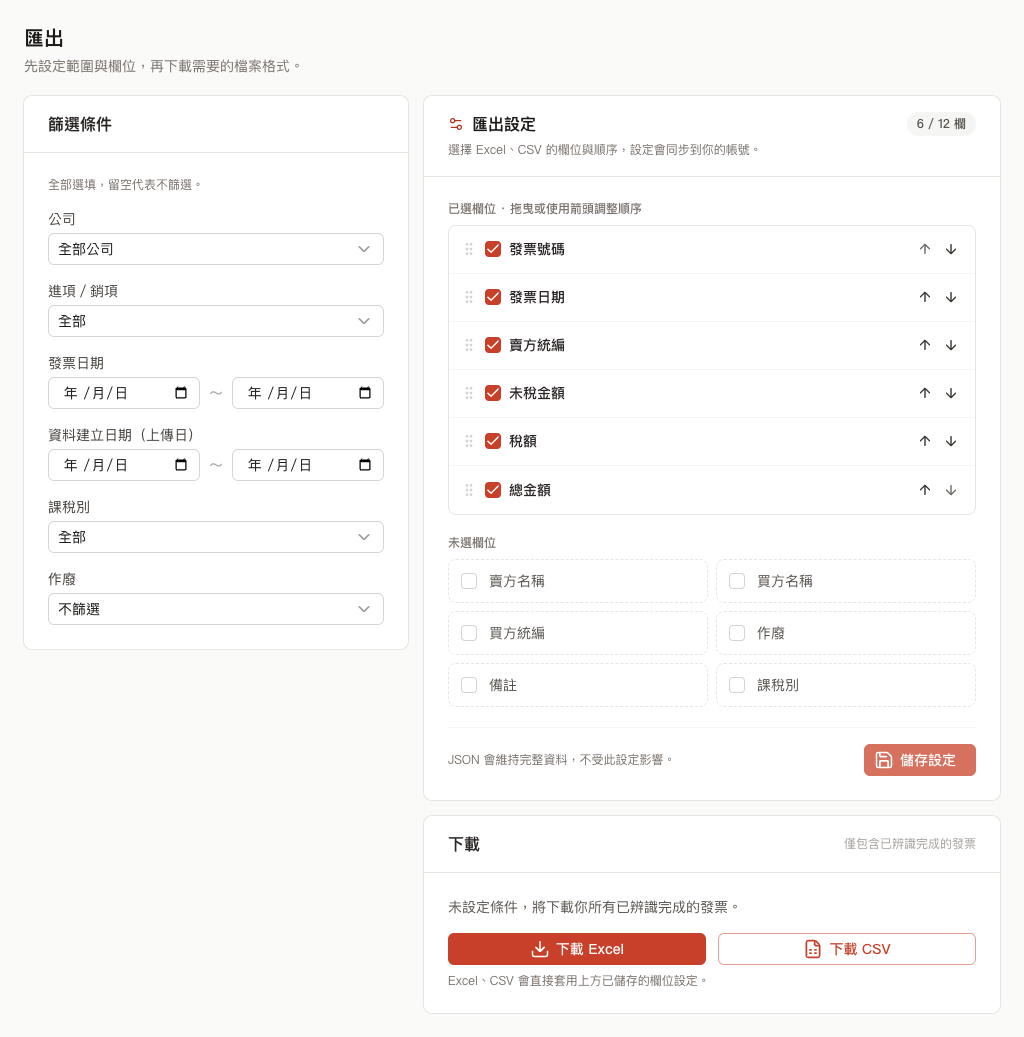Check the 買方統編 unselected column
The image size is (1024, 1037).
pyautogui.click(x=469, y=633)
